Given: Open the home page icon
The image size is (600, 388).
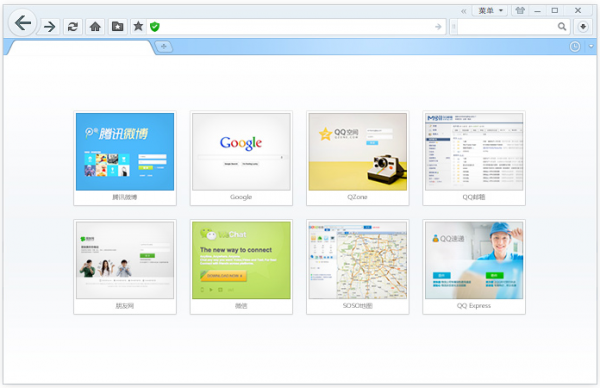Looking at the screenshot, I should click(95, 27).
